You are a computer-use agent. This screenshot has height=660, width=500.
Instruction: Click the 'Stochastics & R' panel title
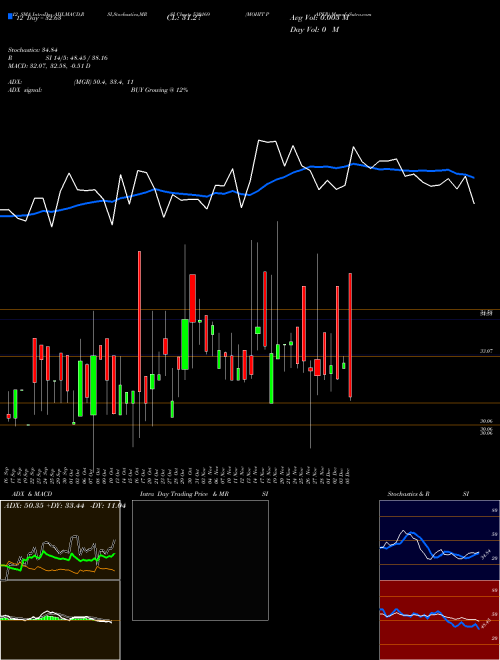tap(409, 494)
